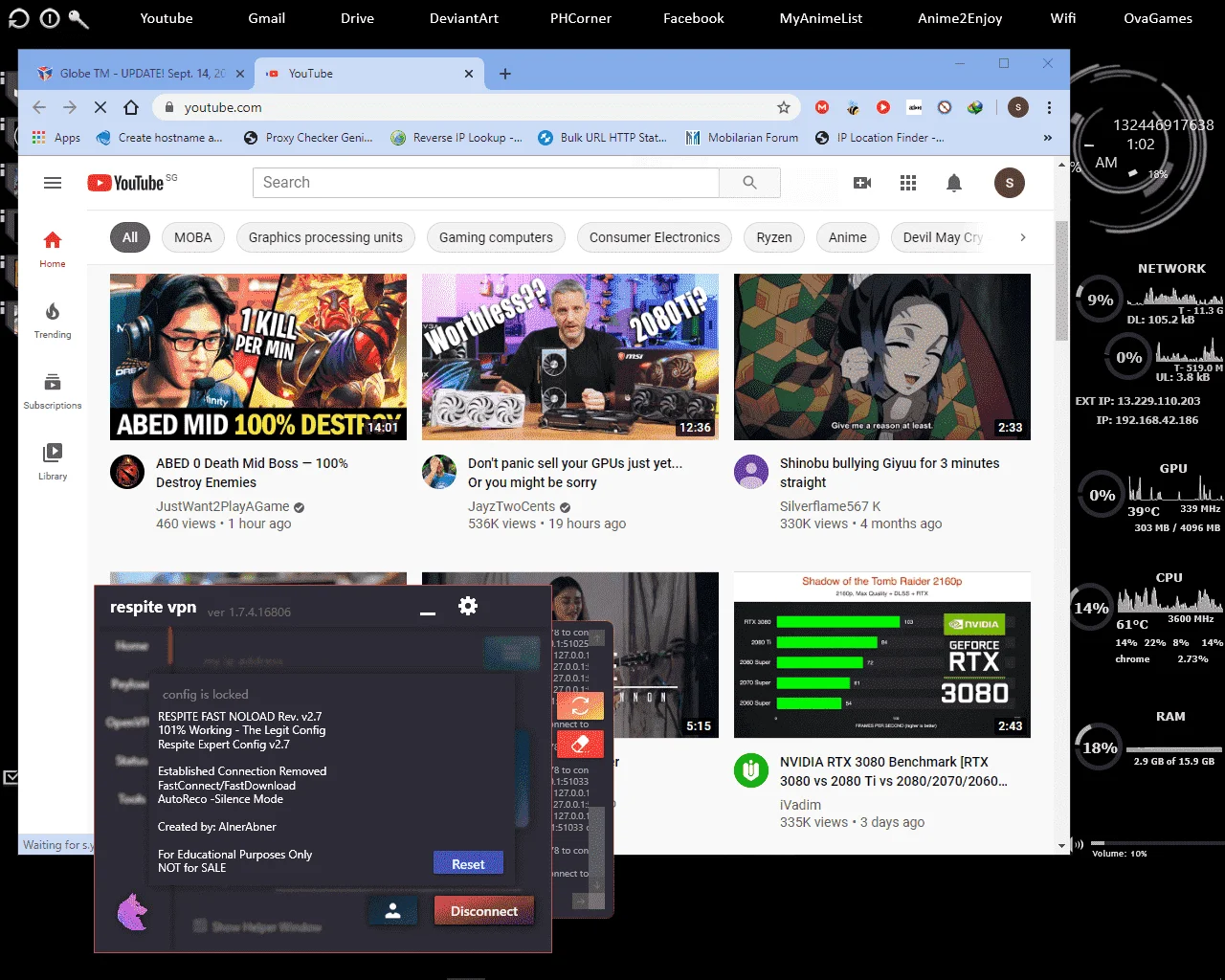Click the desktop Volume slider bar
1225x980 pixels.
(x=1156, y=843)
